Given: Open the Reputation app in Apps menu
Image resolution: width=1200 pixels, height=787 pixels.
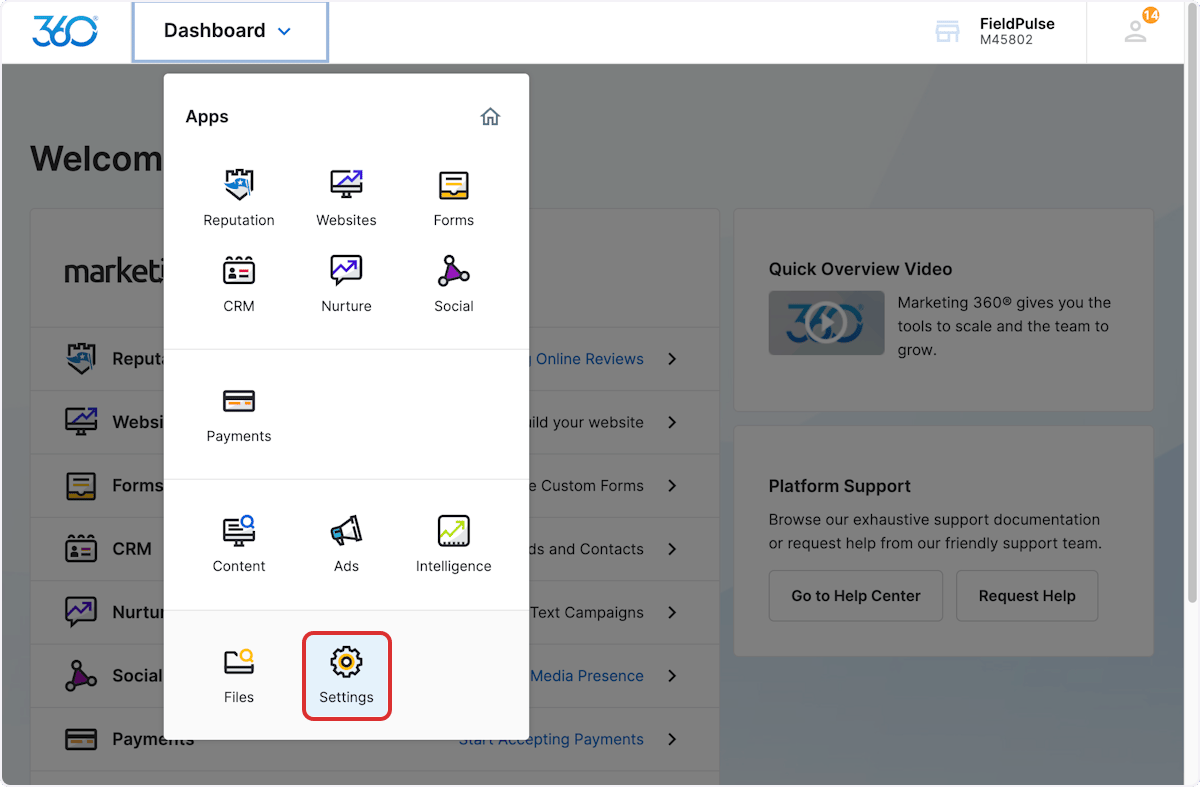Looking at the screenshot, I should click(239, 198).
